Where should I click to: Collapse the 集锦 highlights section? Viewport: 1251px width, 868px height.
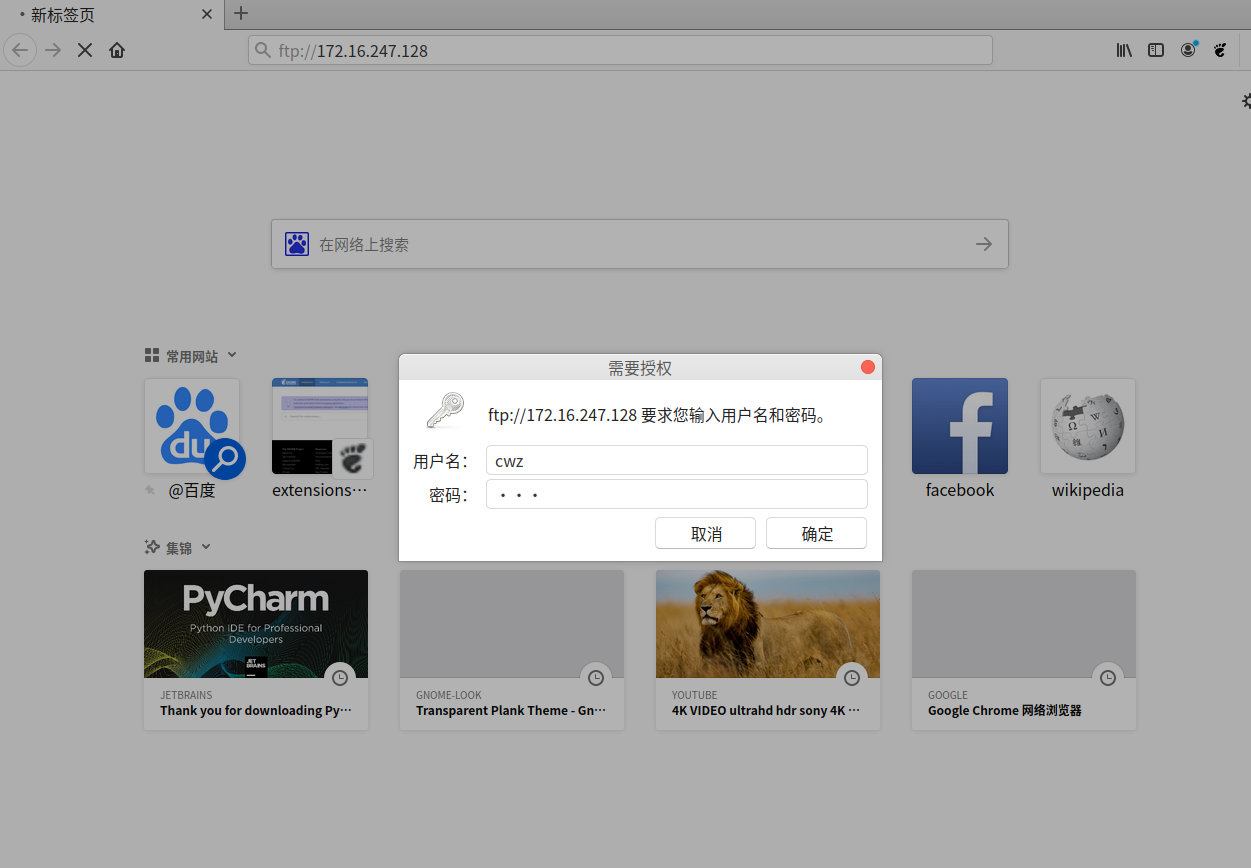[206, 547]
